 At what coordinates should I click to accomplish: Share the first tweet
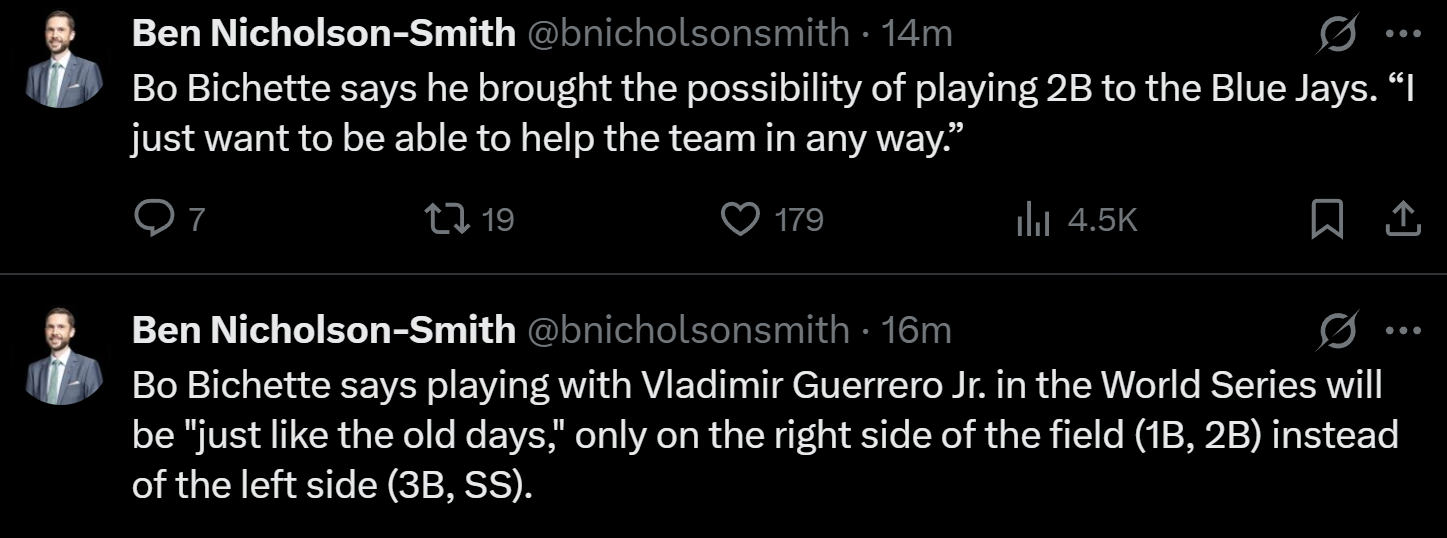click(x=1403, y=220)
